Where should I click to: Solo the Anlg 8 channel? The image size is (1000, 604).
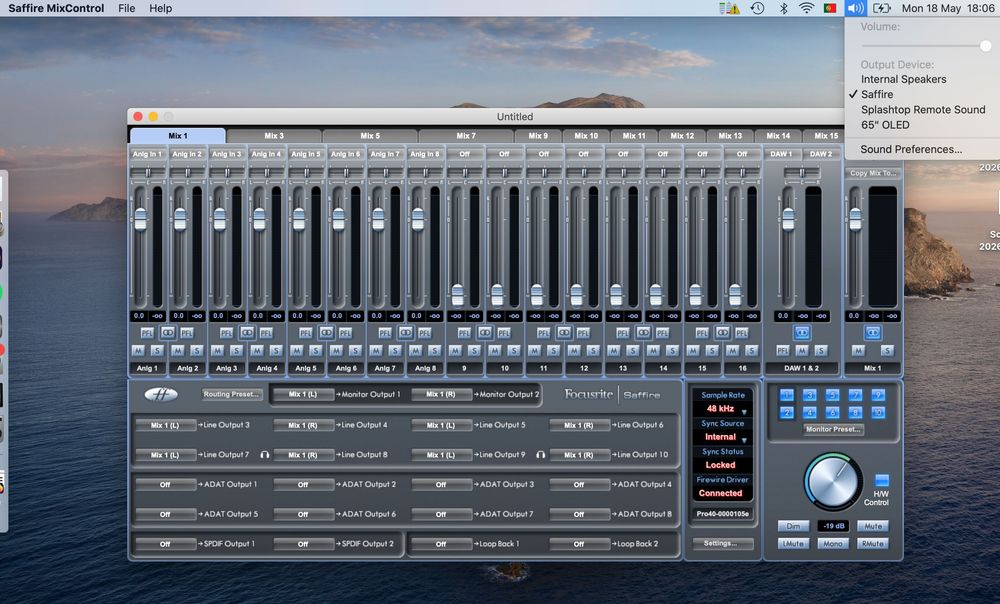point(434,351)
